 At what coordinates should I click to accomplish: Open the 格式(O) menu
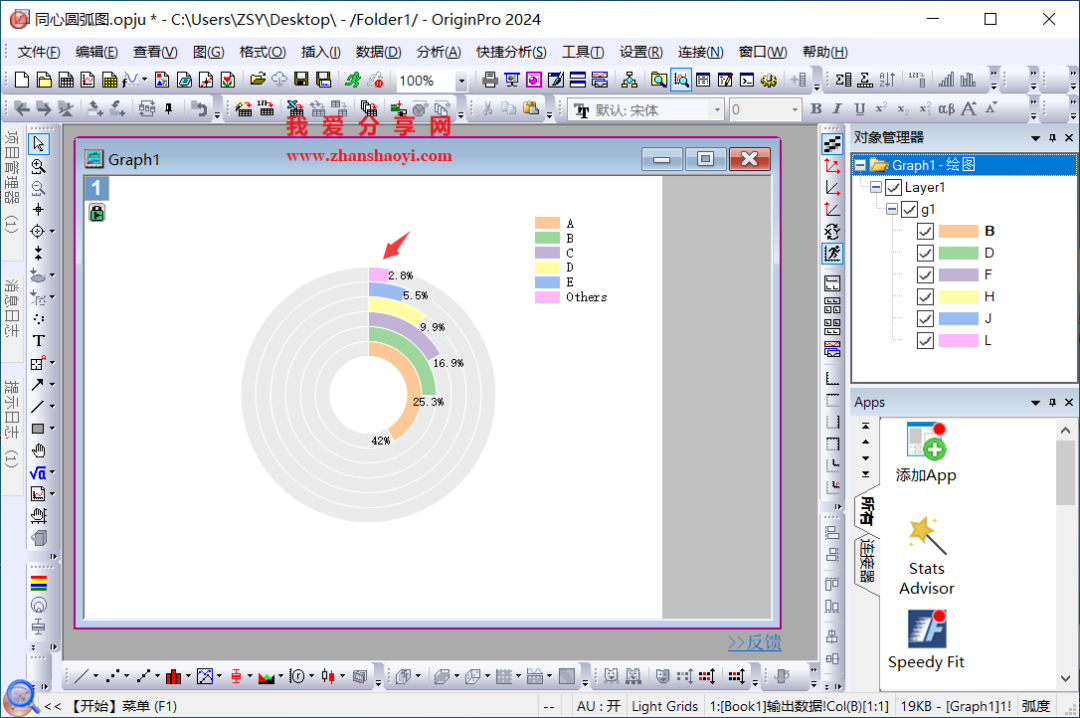tap(262, 52)
